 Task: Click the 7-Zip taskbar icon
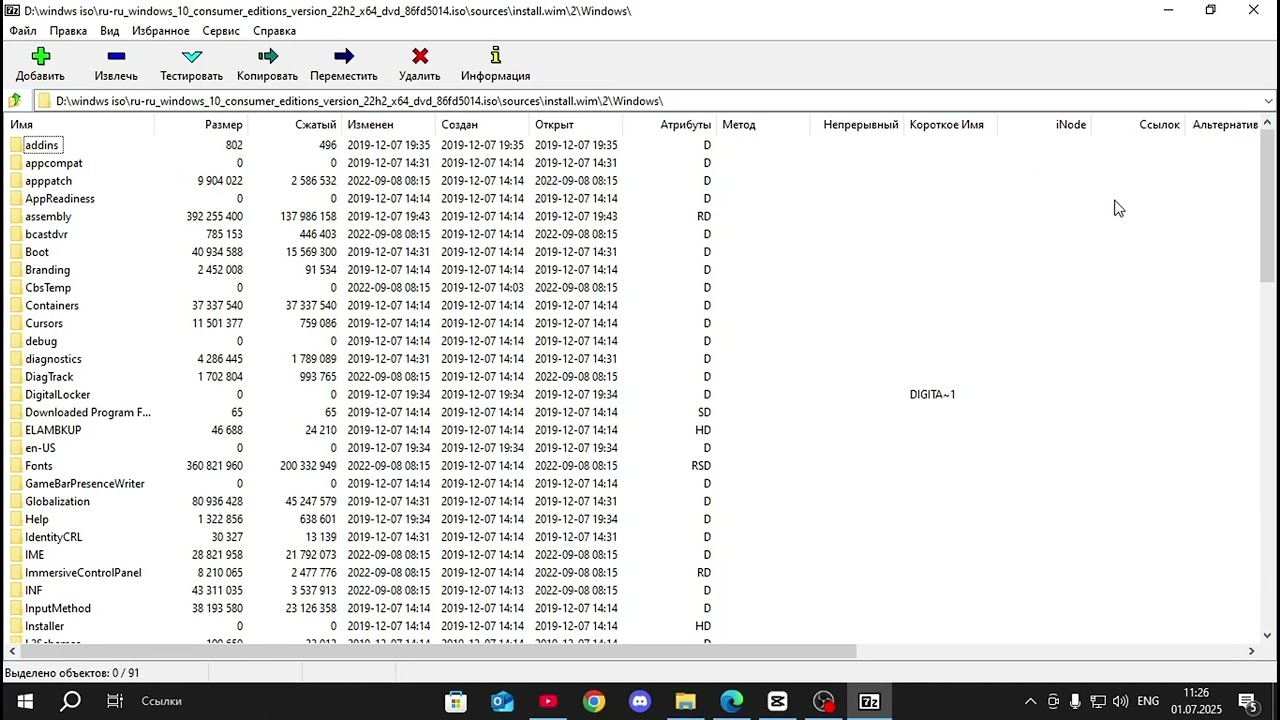click(870, 701)
